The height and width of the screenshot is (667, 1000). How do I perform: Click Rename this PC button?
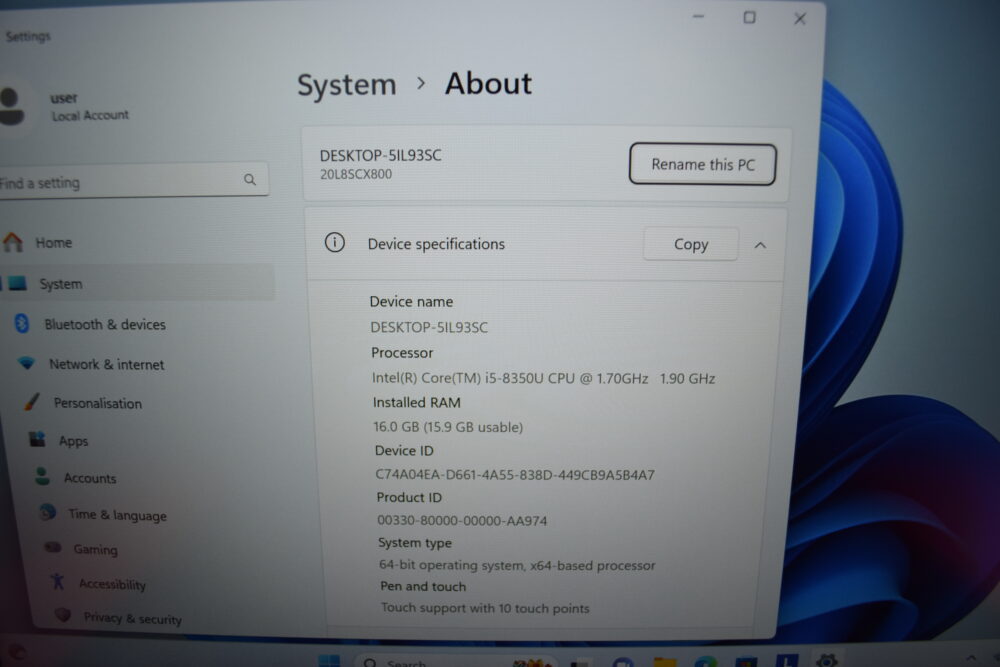tap(702, 165)
